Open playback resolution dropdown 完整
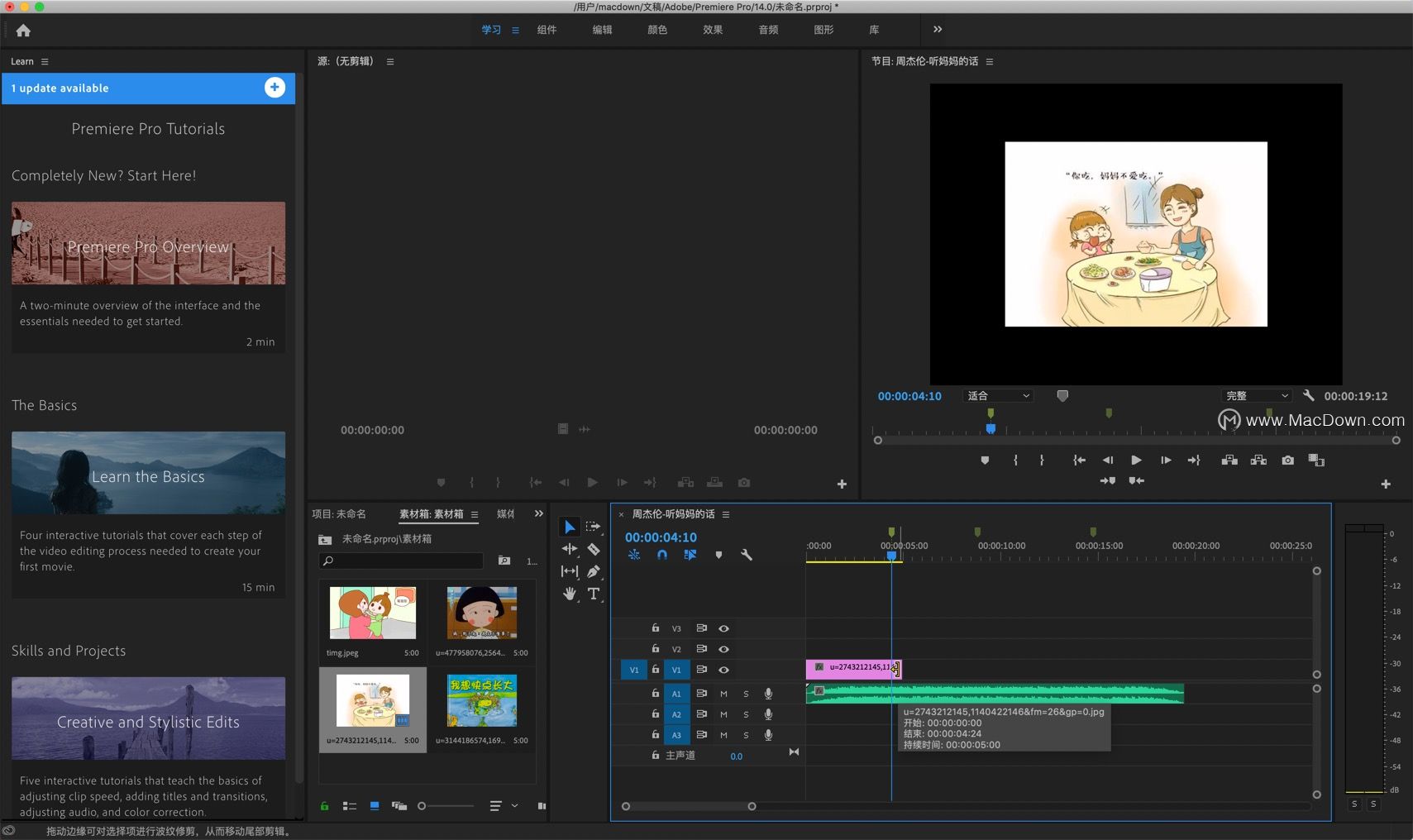1413x840 pixels. point(1256,396)
